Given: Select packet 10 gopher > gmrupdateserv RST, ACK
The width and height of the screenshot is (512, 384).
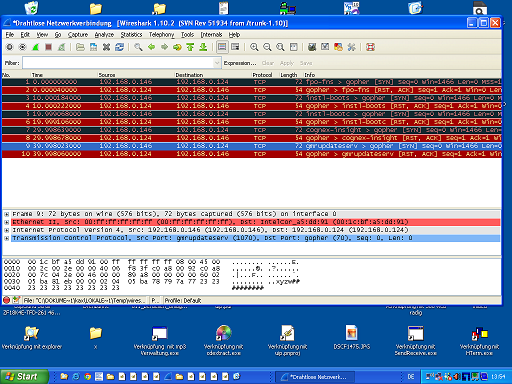Looking at the screenshot, I should (x=252, y=154).
